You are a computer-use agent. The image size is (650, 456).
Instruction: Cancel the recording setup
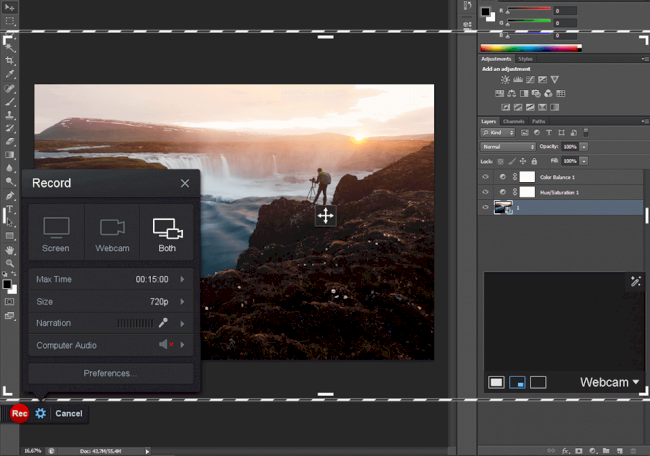69,413
